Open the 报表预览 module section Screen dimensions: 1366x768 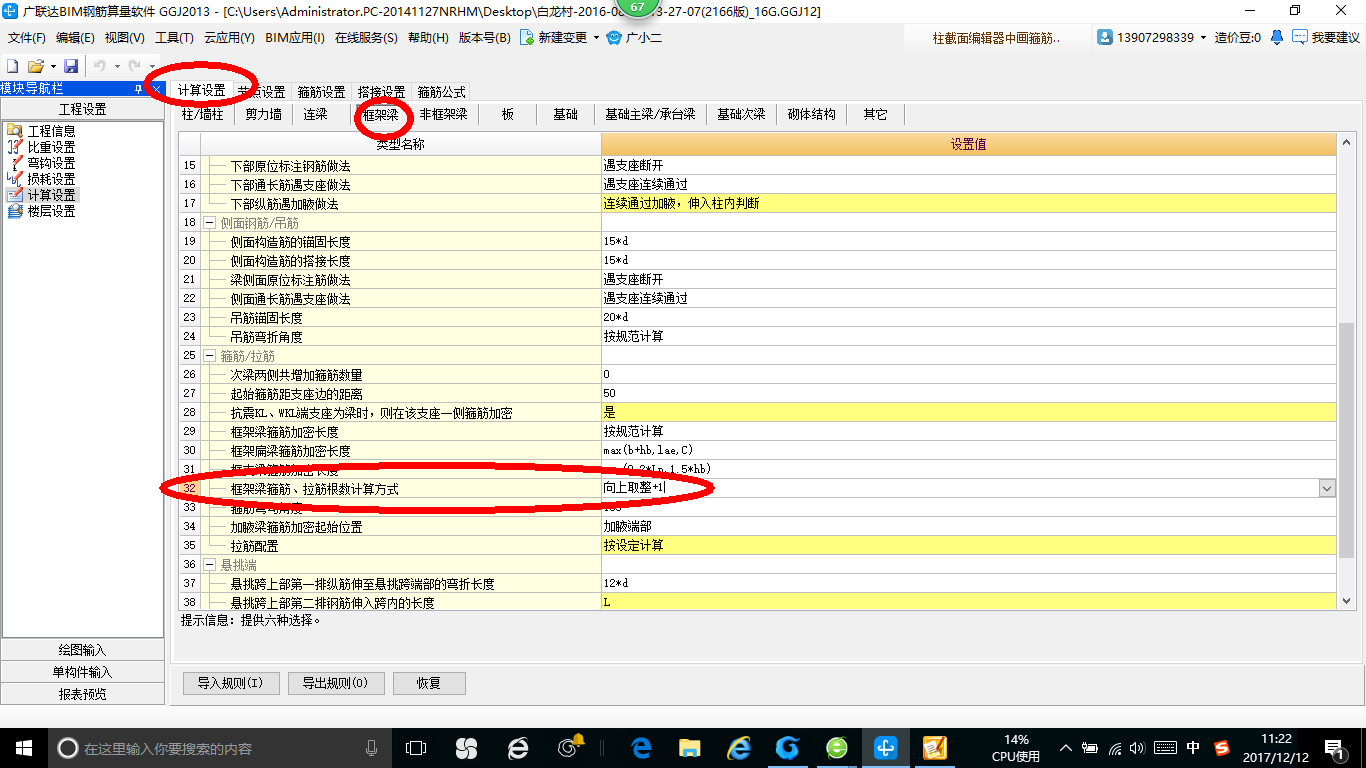point(83,694)
